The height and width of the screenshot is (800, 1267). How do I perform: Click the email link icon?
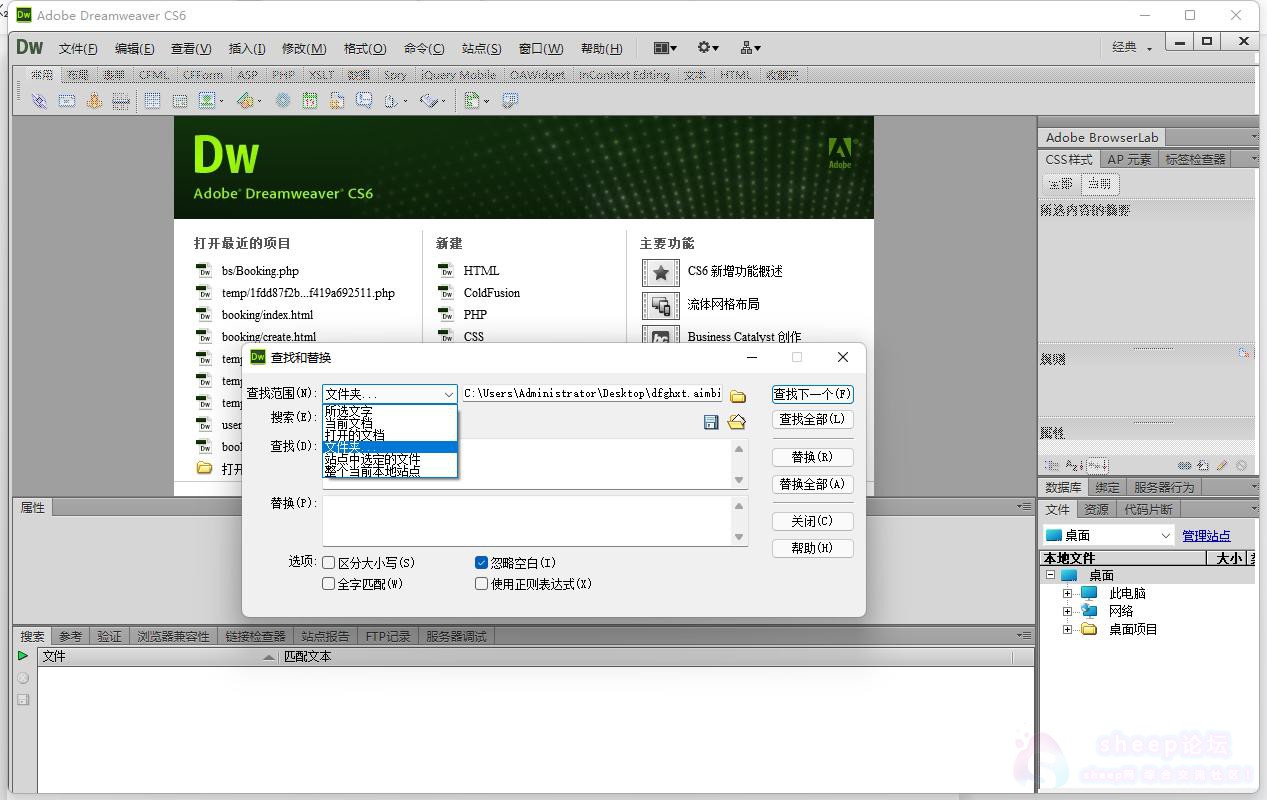click(66, 101)
